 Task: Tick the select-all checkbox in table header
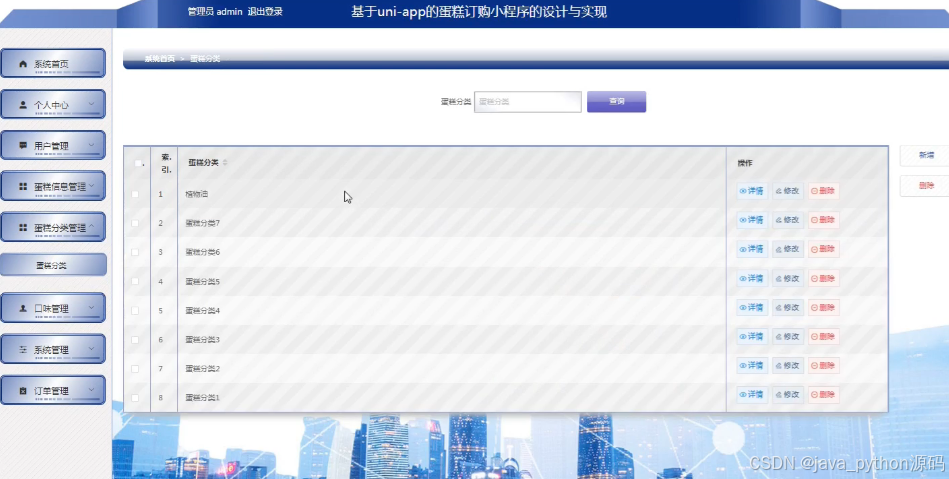[137, 163]
